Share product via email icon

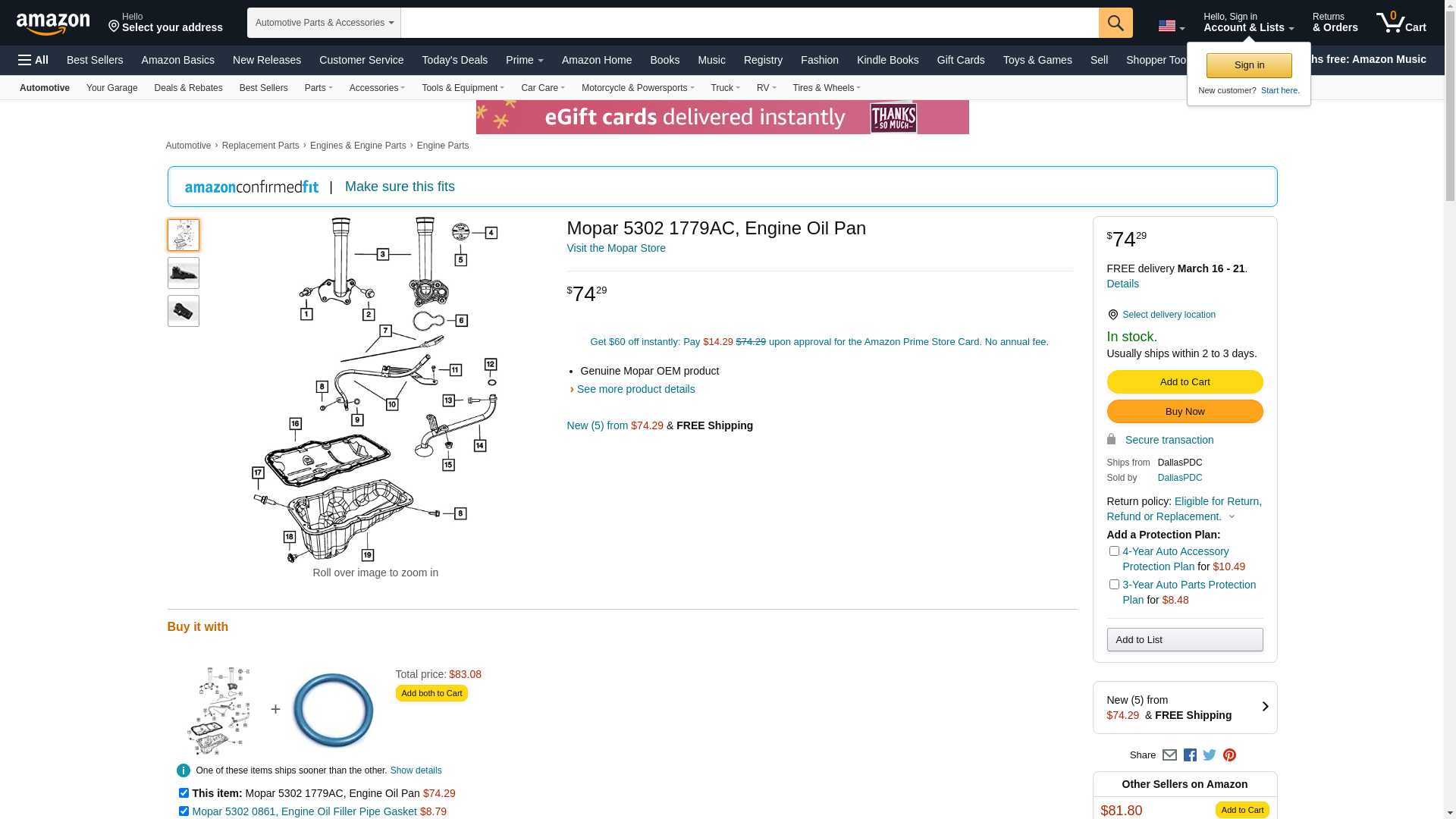[x=1169, y=755]
